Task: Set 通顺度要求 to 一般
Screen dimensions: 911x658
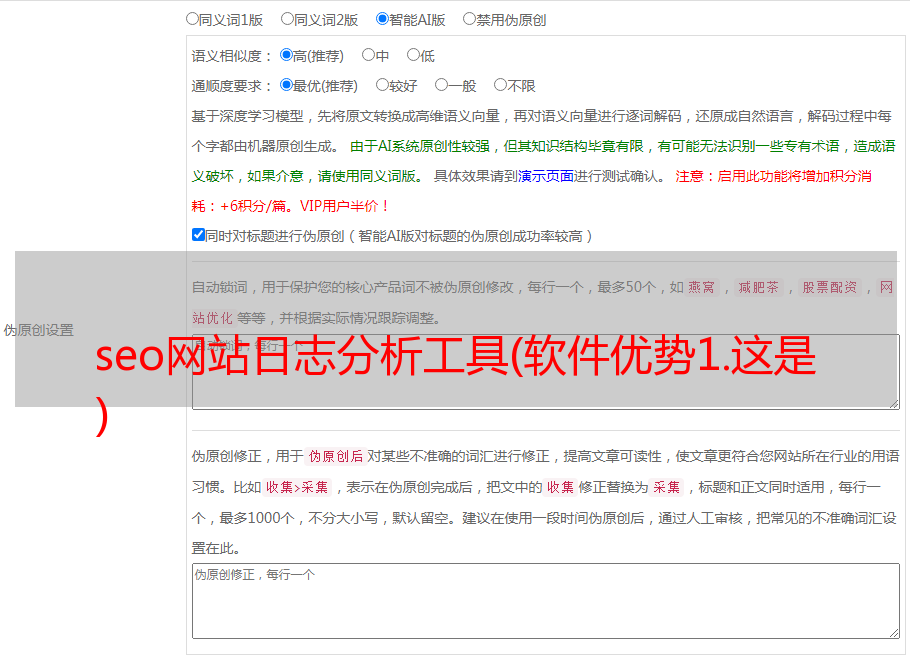Action: (442, 85)
